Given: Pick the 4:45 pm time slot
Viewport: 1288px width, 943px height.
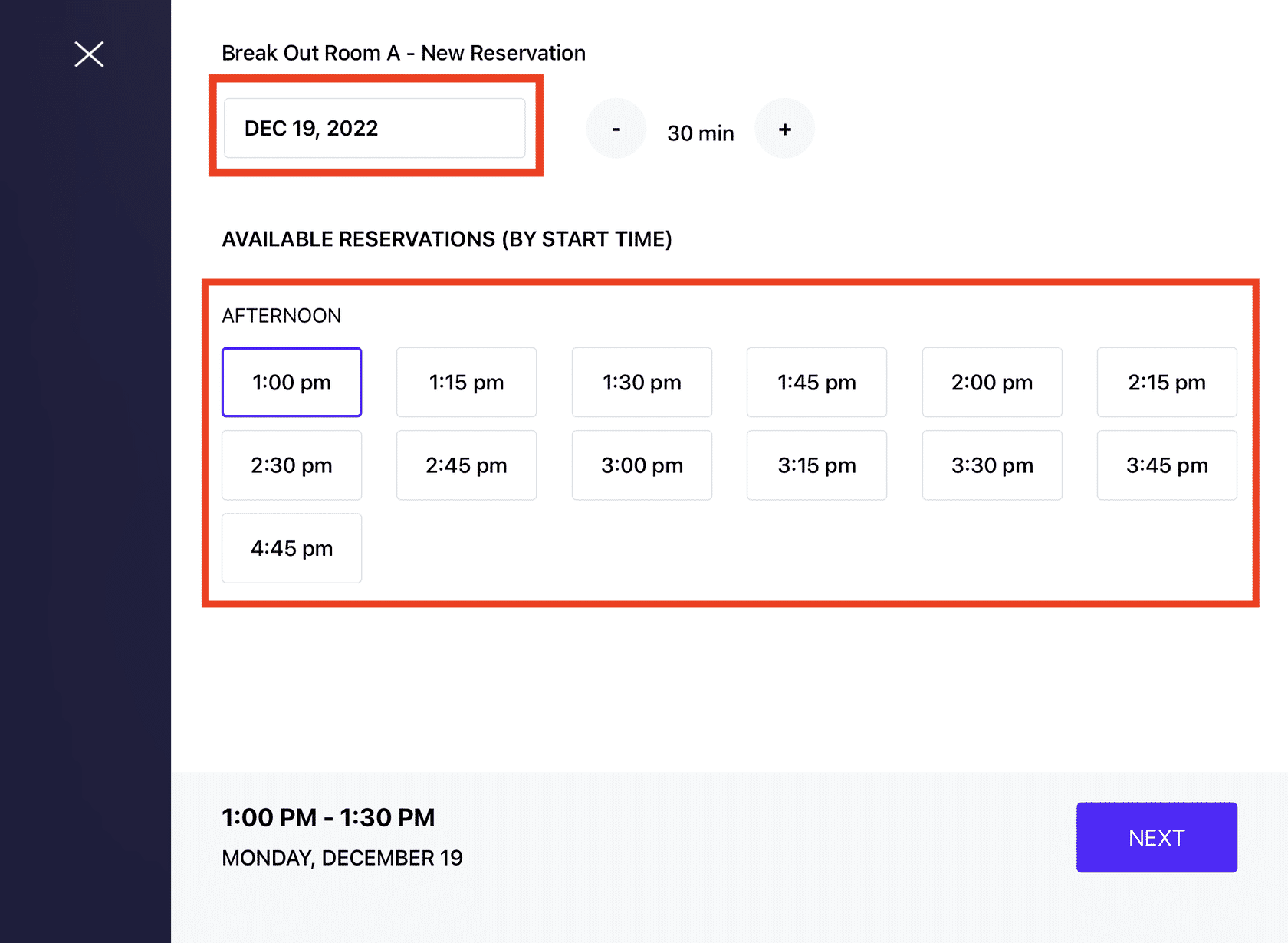Looking at the screenshot, I should (x=291, y=548).
